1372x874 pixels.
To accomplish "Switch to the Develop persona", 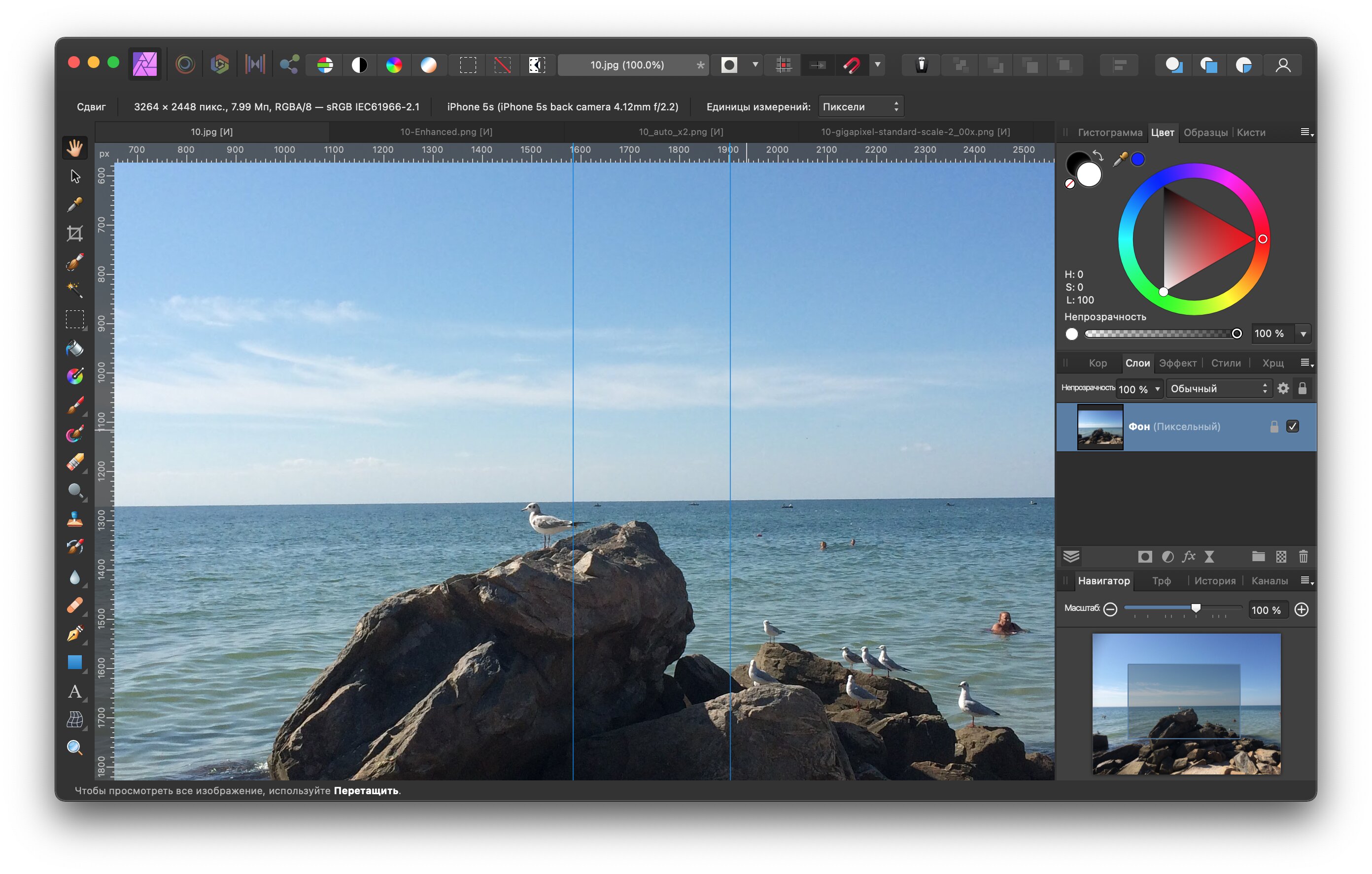I will 220,65.
